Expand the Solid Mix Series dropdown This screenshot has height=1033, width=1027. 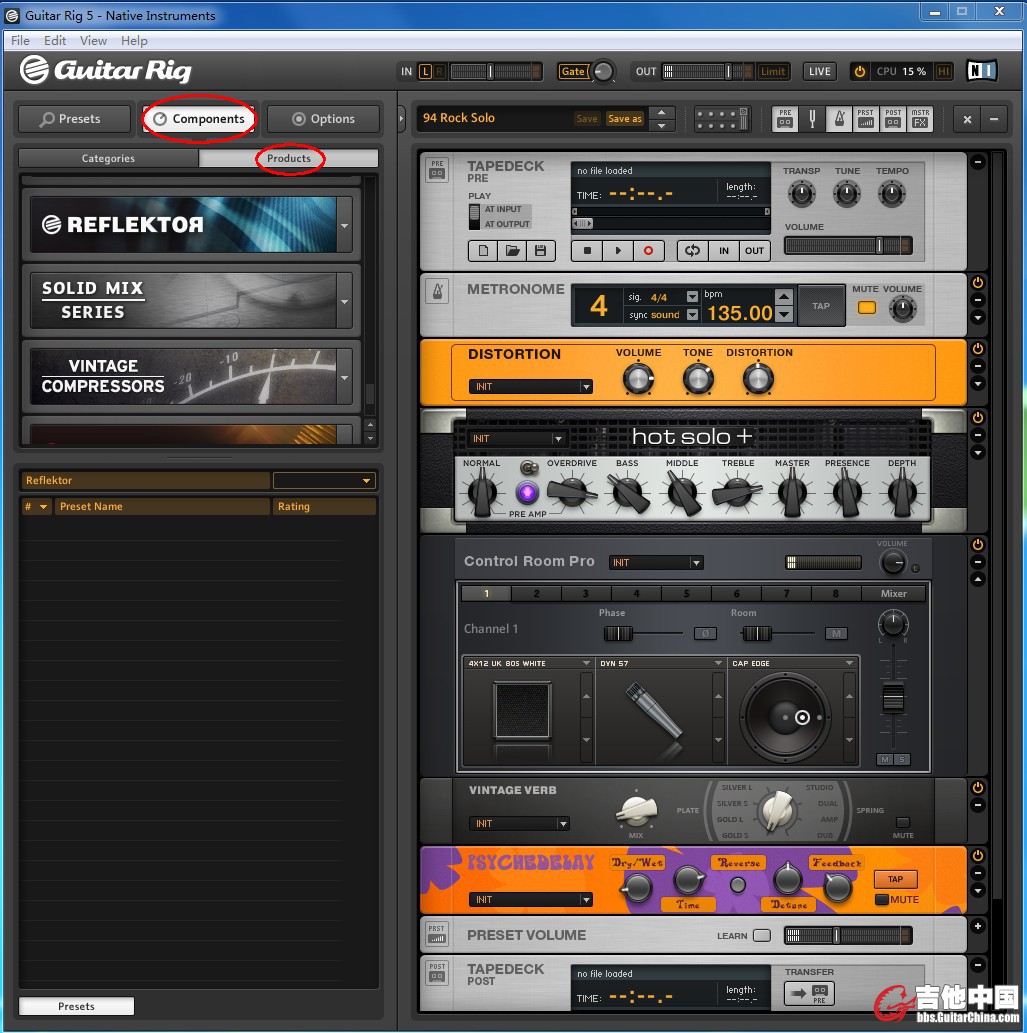[x=345, y=302]
